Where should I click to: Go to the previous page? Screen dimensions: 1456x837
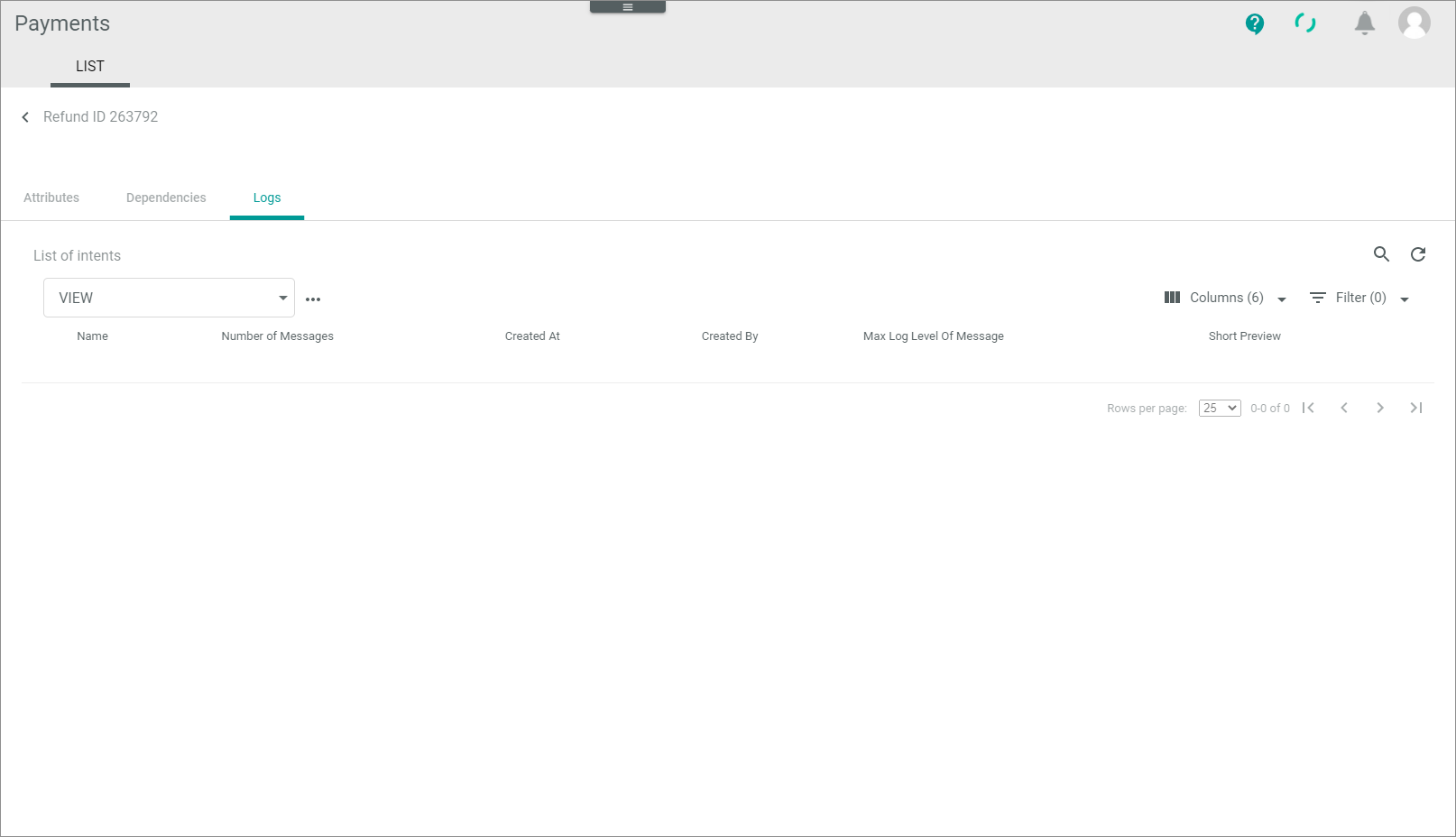1344,408
